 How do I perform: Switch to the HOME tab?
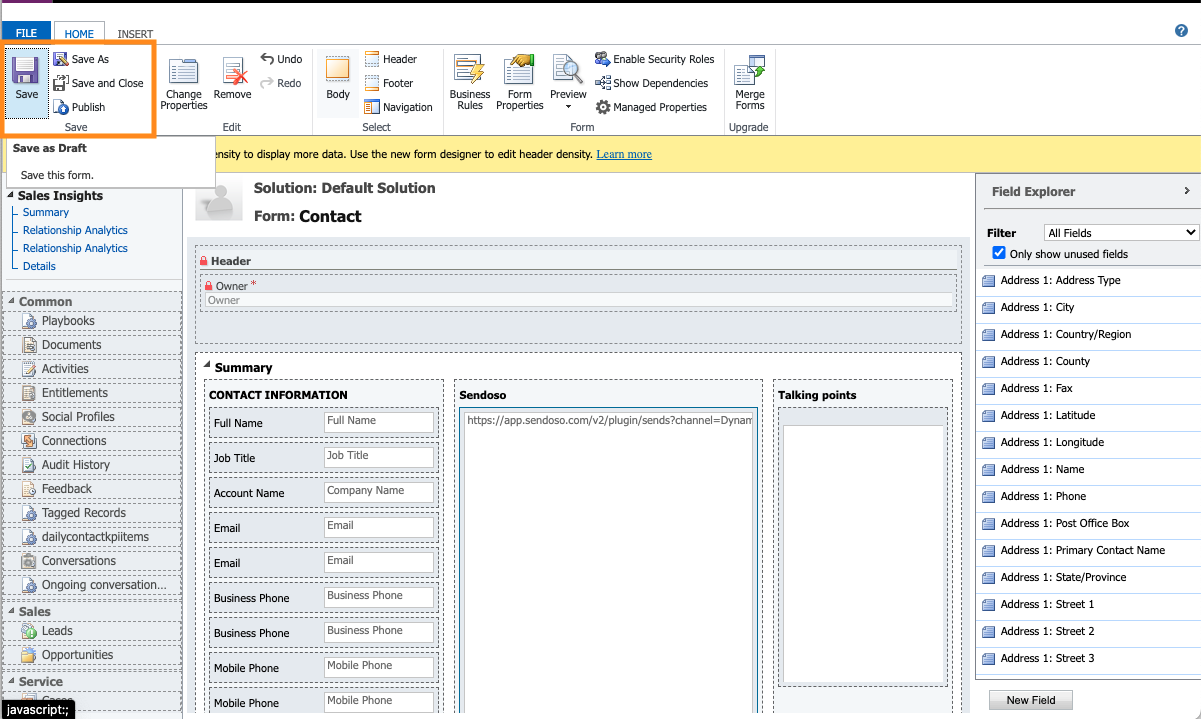click(79, 34)
